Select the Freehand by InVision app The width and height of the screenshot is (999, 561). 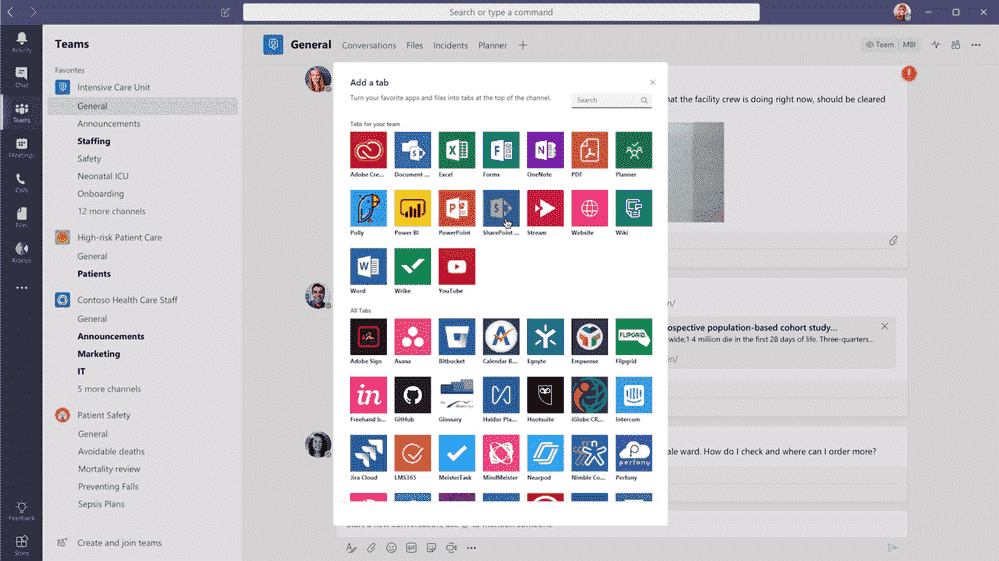(x=368, y=395)
